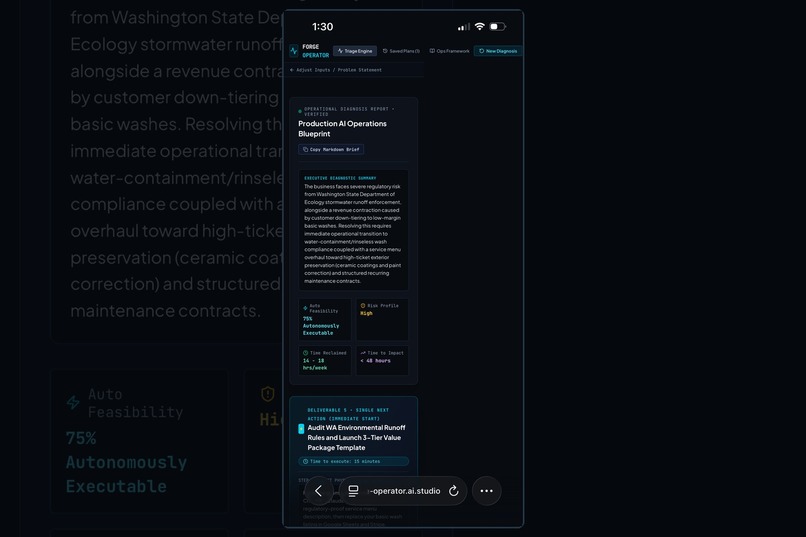This screenshot has width=806, height=537.
Task: Click the battery status icon
Action: click(498, 26)
